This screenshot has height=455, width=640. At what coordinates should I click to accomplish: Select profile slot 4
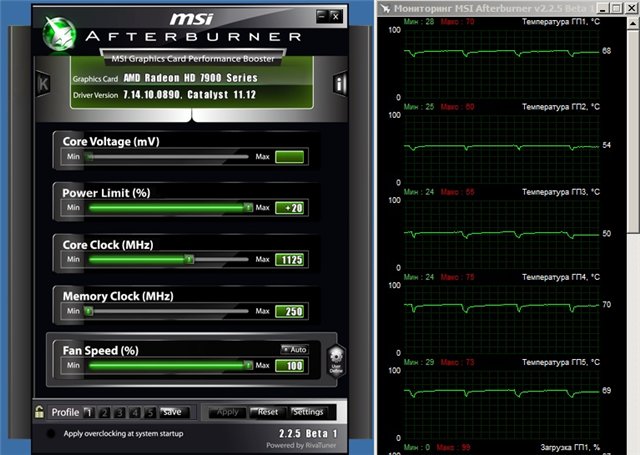coord(135,413)
